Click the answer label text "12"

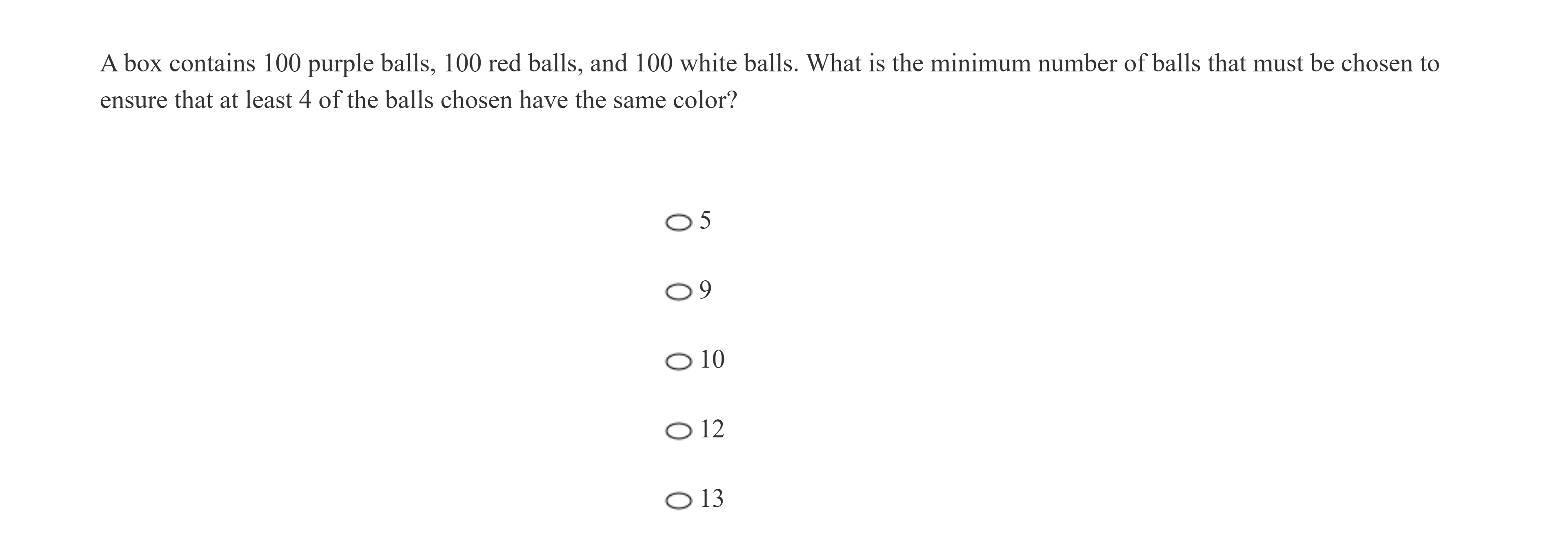(712, 430)
